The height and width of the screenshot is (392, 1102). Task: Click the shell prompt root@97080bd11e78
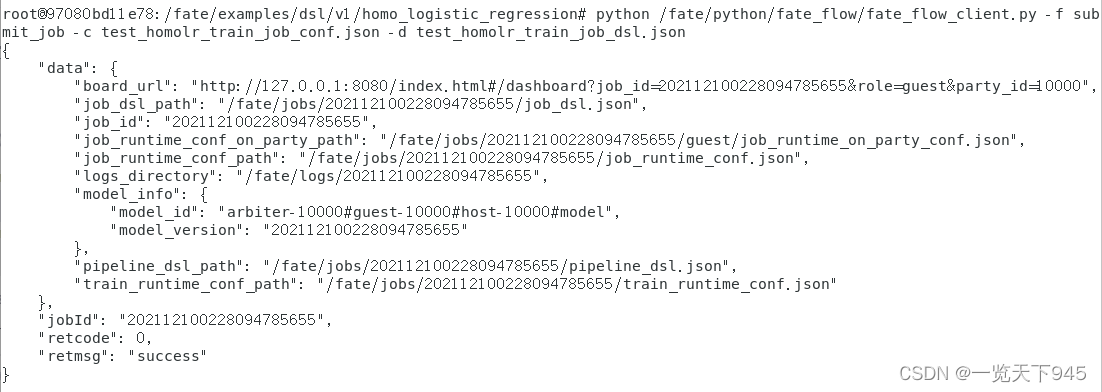click(x=79, y=15)
